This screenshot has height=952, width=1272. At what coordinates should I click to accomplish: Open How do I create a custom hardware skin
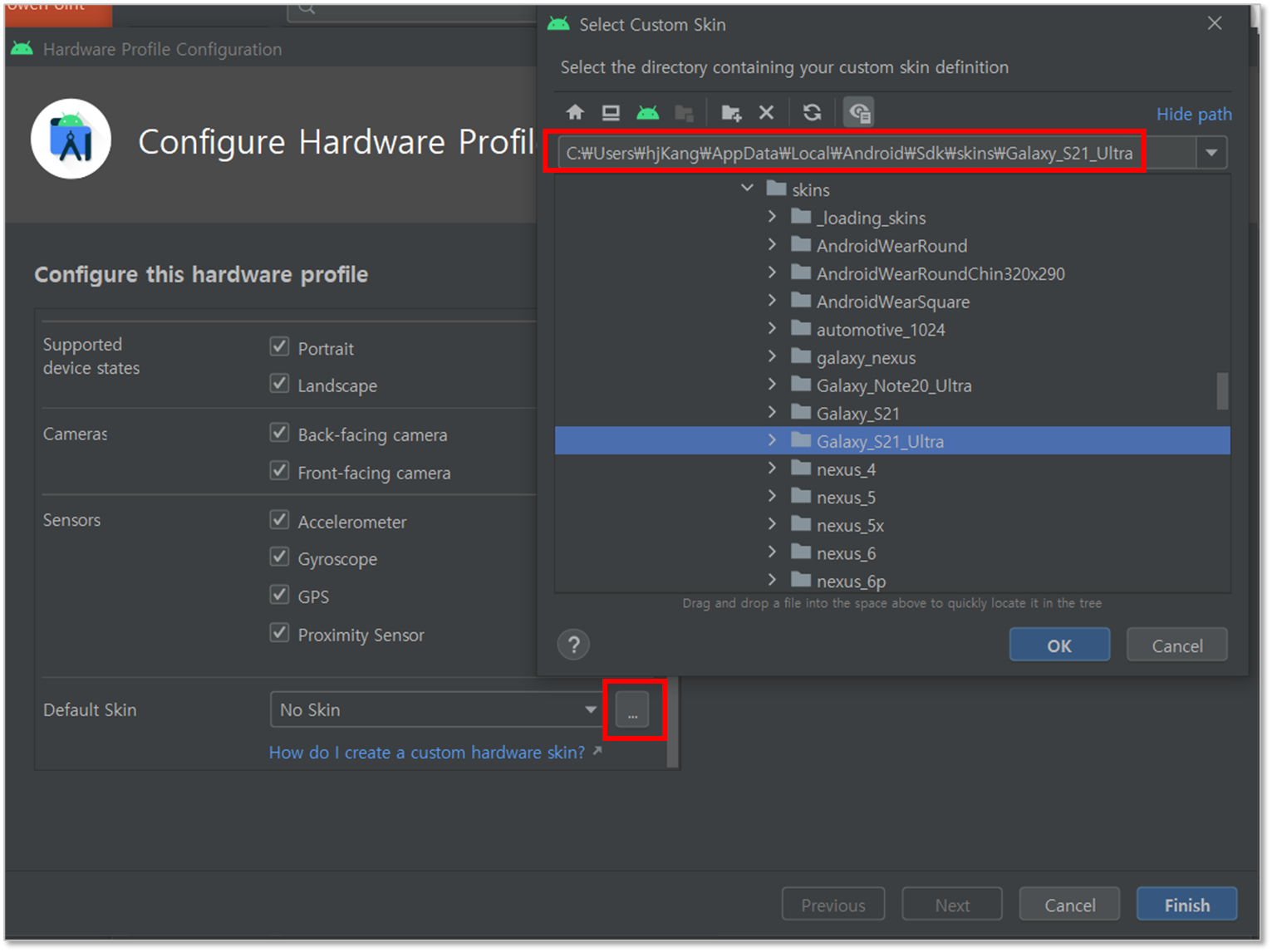click(x=427, y=752)
